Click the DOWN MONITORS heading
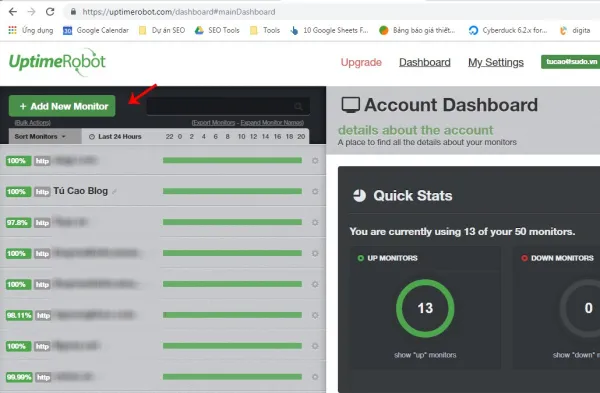Image resolution: width=600 pixels, height=393 pixels. [562, 258]
